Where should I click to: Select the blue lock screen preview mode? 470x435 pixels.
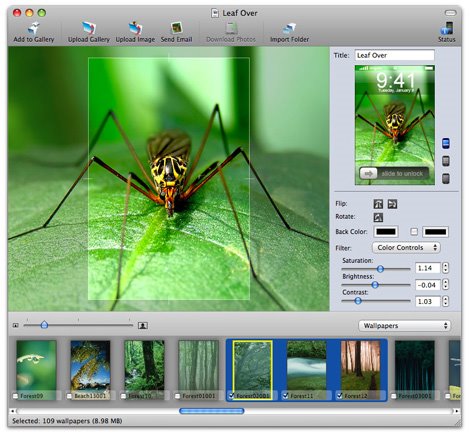pyautogui.click(x=446, y=143)
